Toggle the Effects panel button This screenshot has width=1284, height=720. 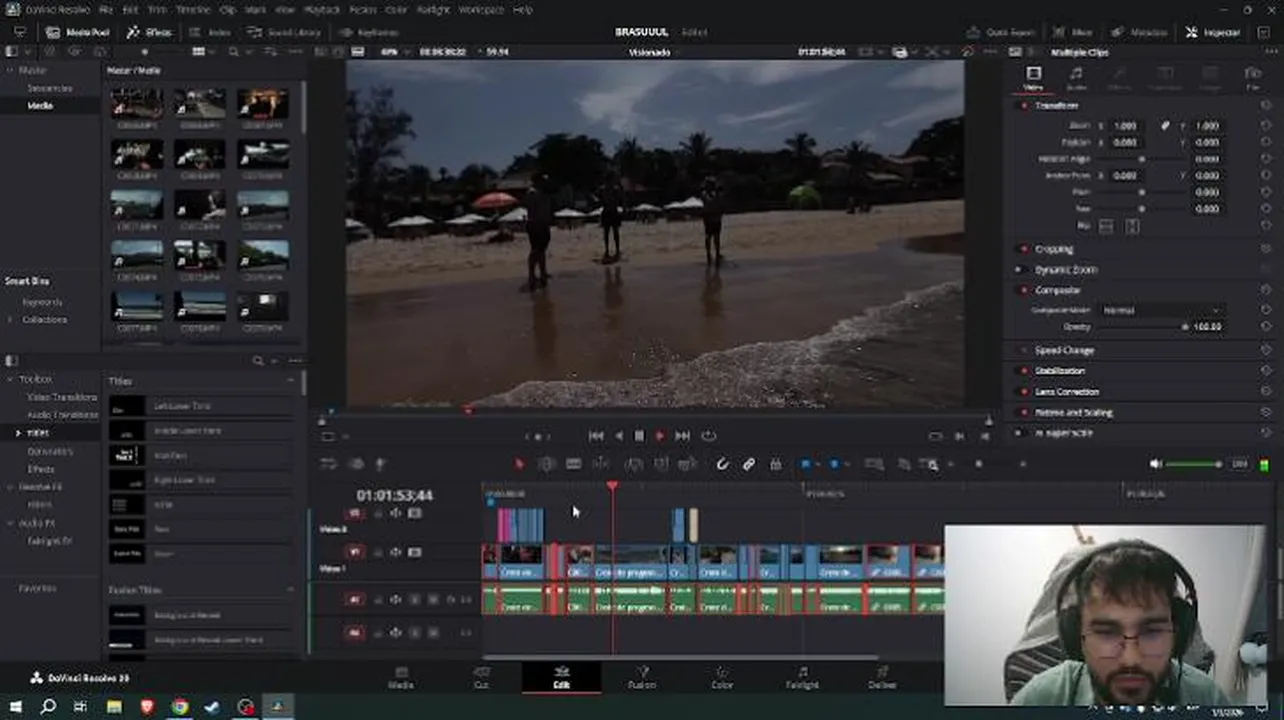(x=149, y=32)
